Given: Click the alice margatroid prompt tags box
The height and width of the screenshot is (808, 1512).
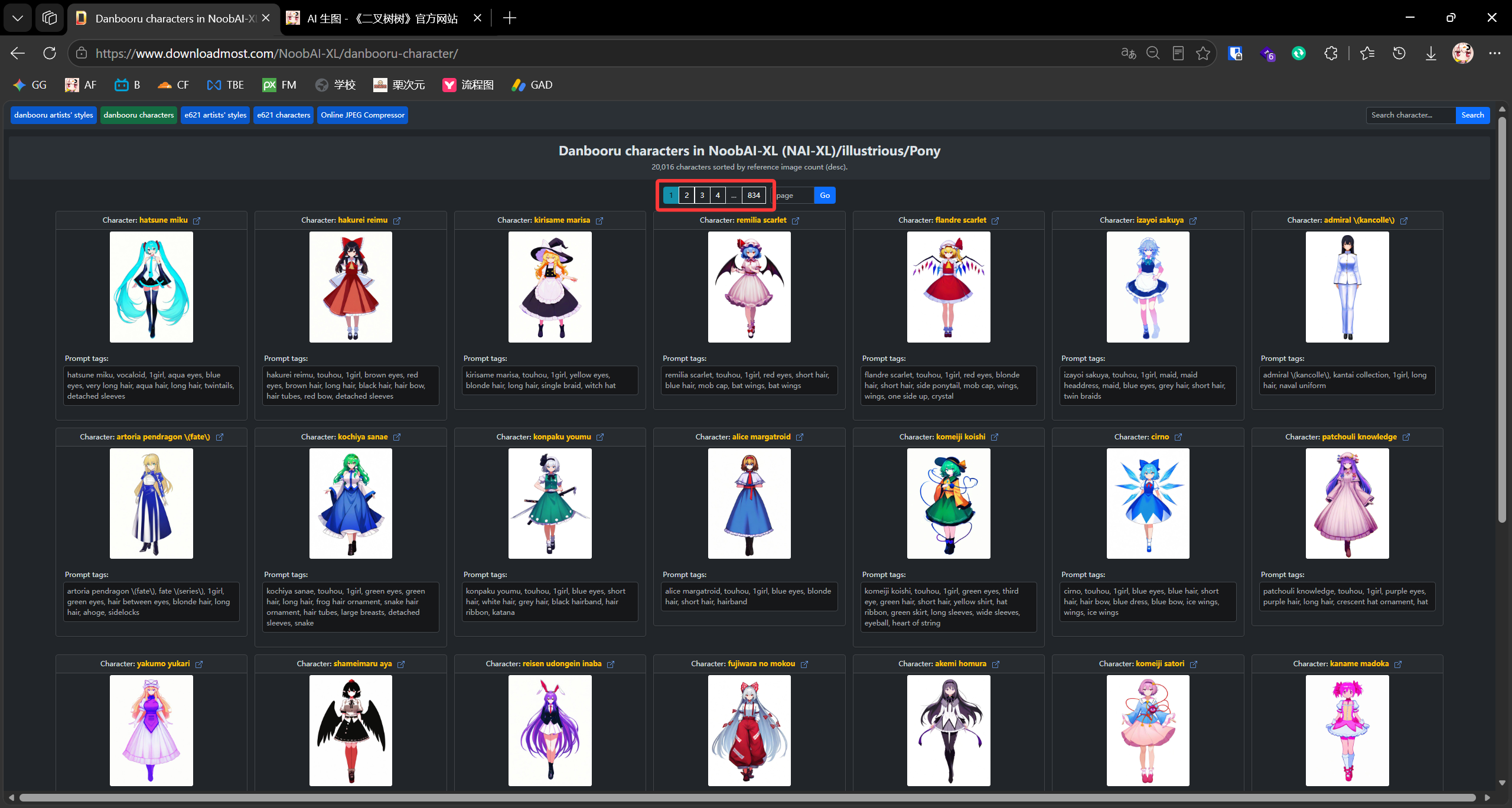Looking at the screenshot, I should pos(749,597).
